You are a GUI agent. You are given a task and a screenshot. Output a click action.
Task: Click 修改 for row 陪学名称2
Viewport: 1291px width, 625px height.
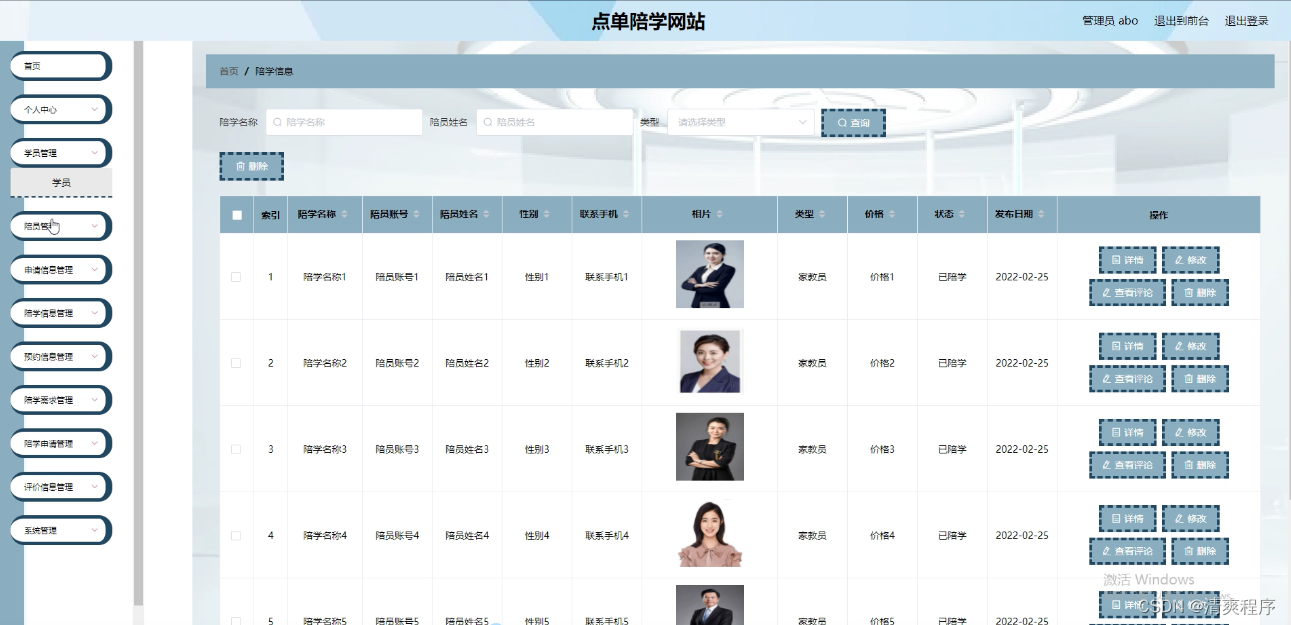click(1190, 346)
